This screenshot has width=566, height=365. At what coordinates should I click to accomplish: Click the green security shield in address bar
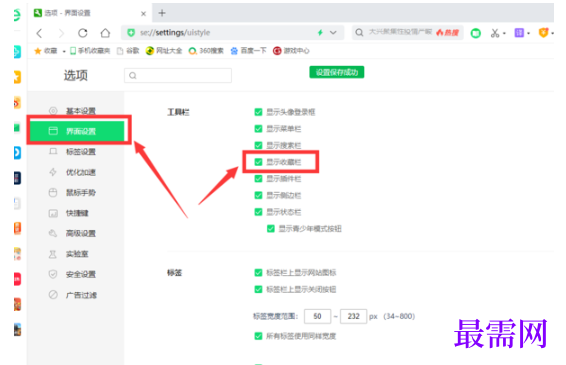click(x=131, y=33)
